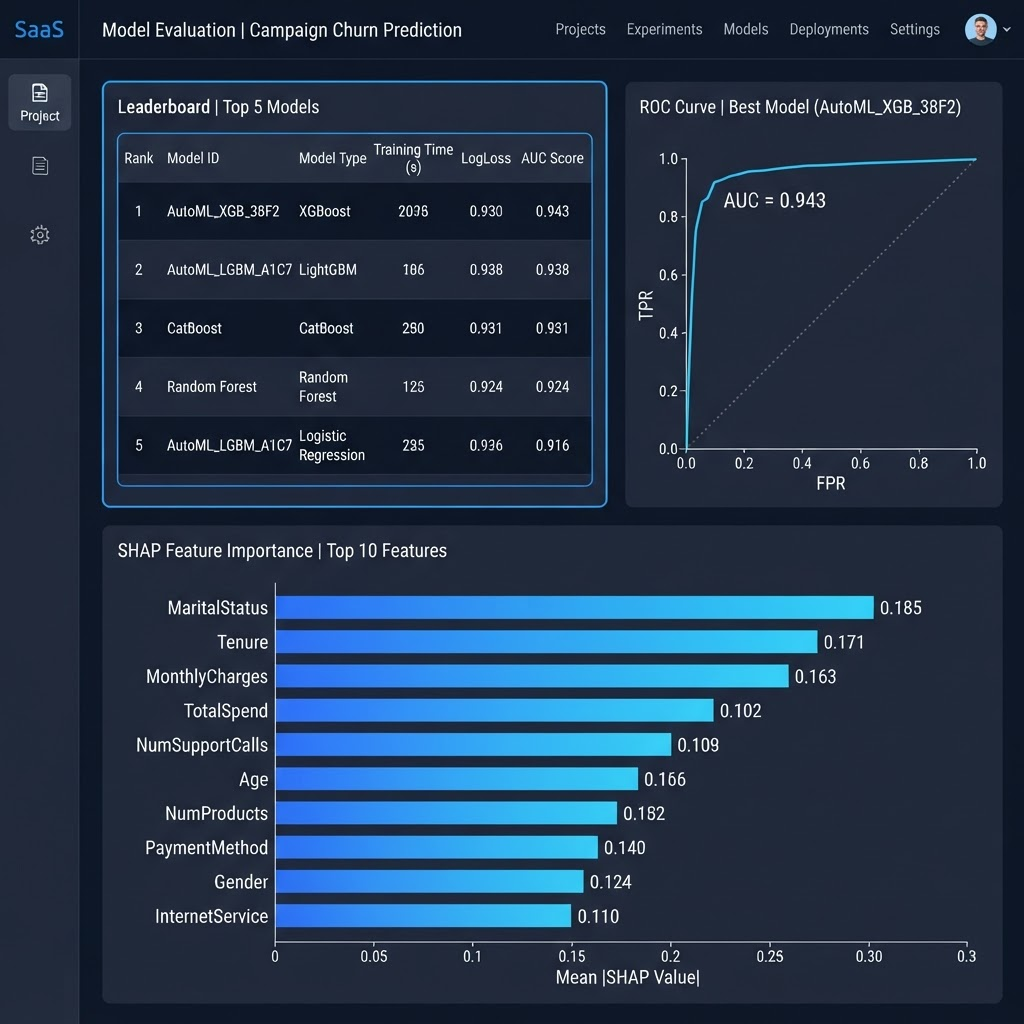Open the Project item in the sidebar
1024x1024 pixels.
tap(40, 103)
